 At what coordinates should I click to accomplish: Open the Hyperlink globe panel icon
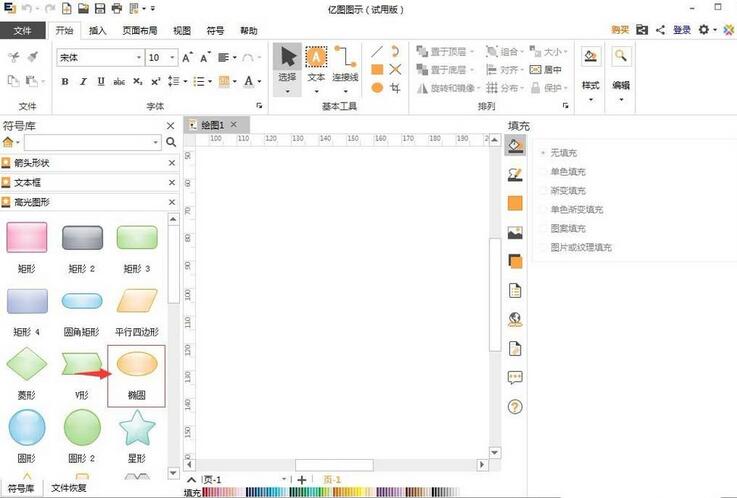515,319
